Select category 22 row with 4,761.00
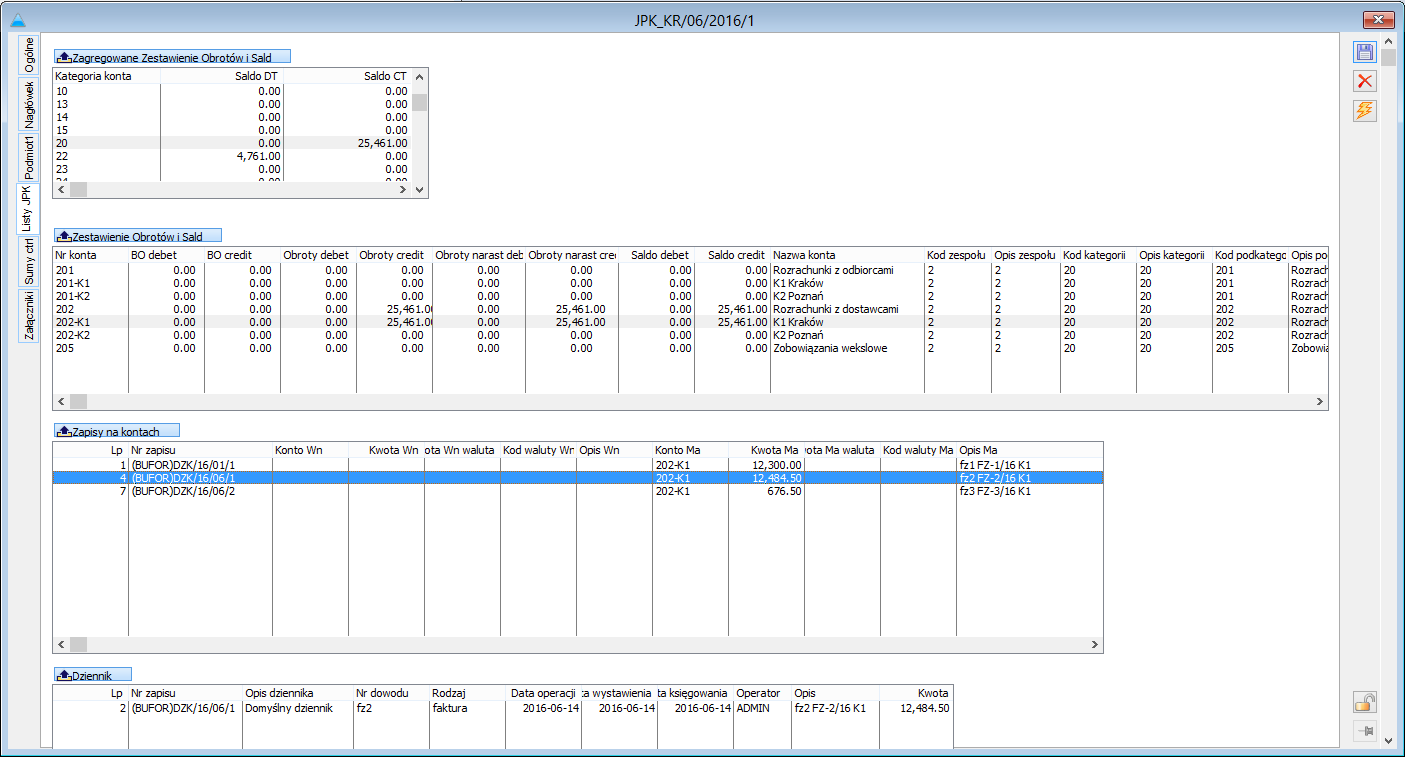Screen dimensions: 1405x757 [232, 156]
